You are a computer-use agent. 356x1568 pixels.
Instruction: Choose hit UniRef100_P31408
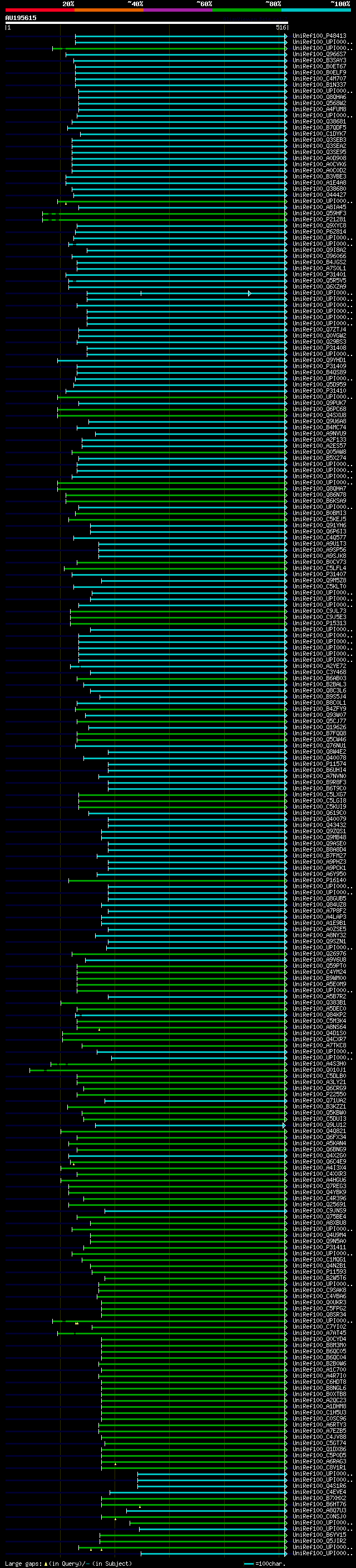point(319,348)
